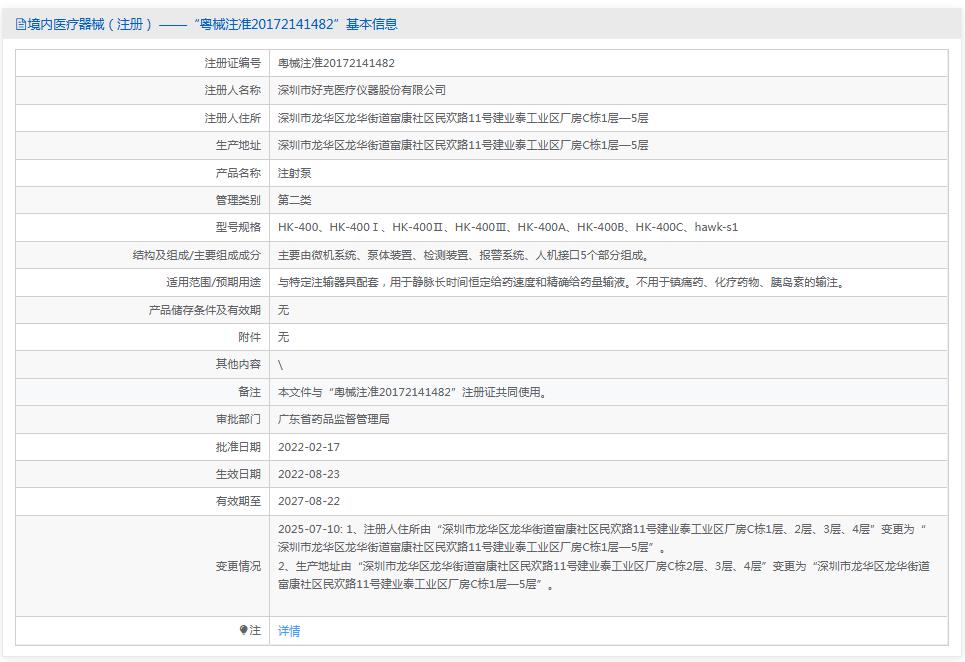This screenshot has height=662, width=965.
Task: Click approving authority 广东省药品监督管理局
Action: click(334, 419)
